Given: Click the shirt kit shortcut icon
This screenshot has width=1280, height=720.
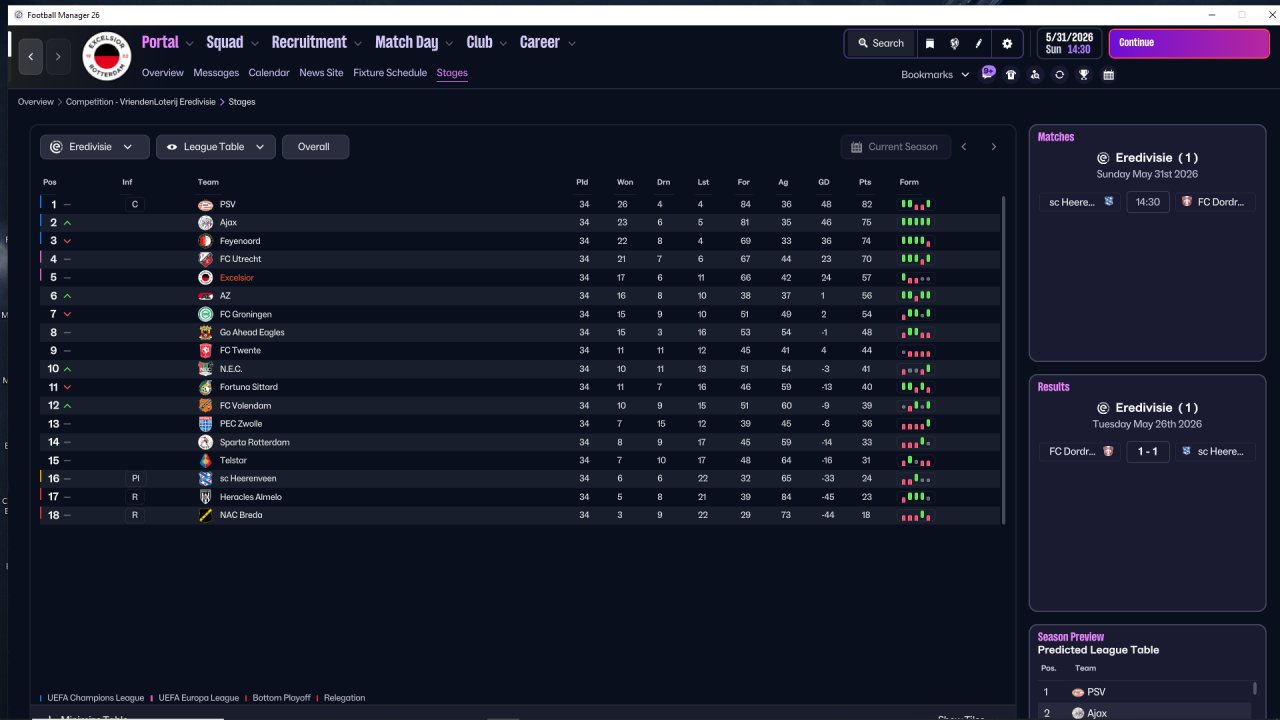Looking at the screenshot, I should [x=1011, y=74].
